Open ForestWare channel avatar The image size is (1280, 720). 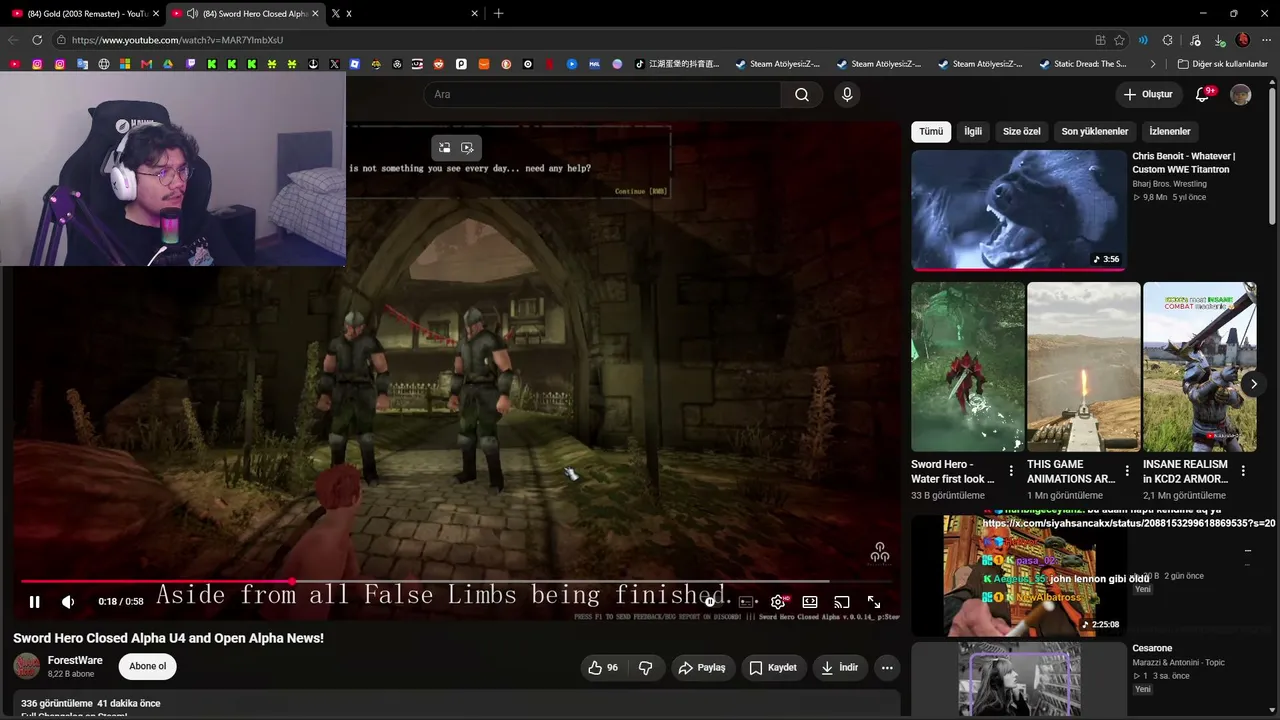tap(27, 666)
